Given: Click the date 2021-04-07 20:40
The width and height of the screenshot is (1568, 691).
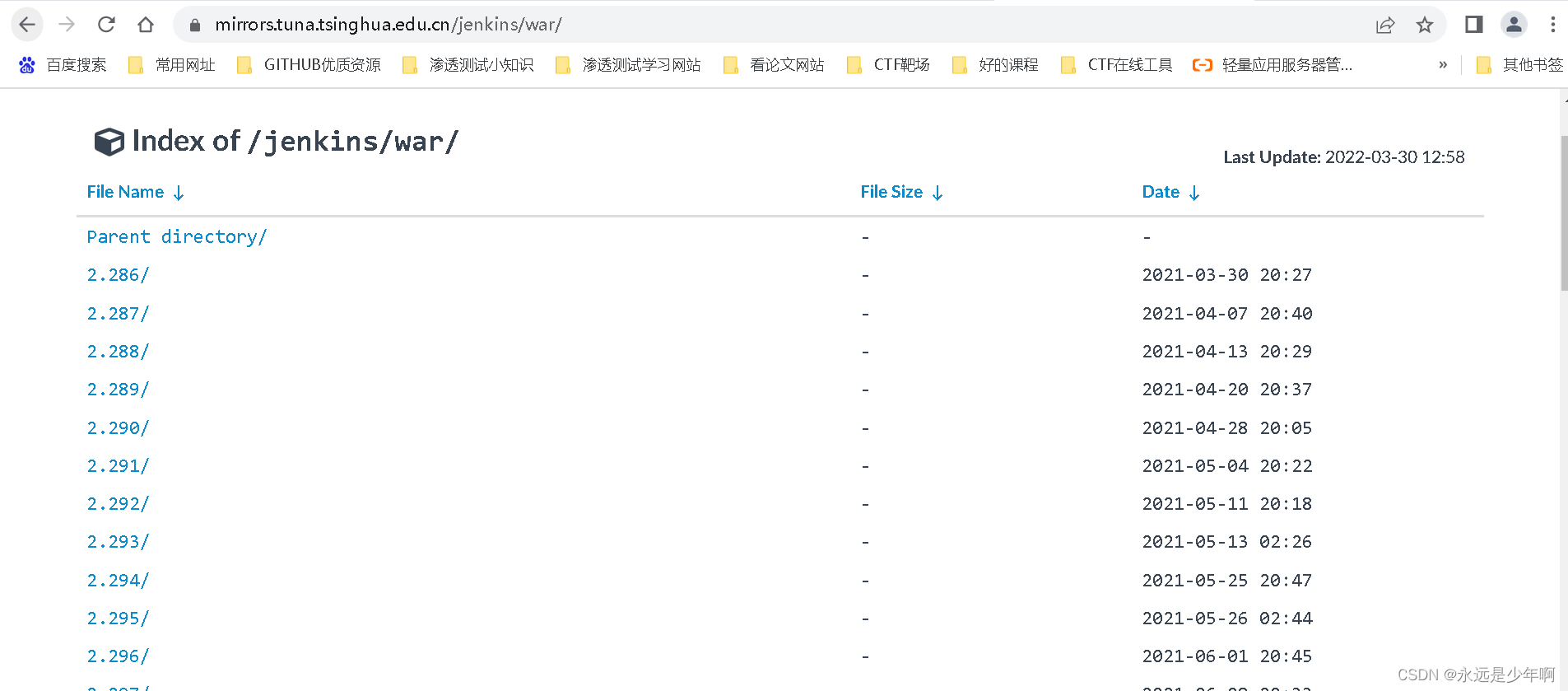Looking at the screenshot, I should (x=1227, y=314).
